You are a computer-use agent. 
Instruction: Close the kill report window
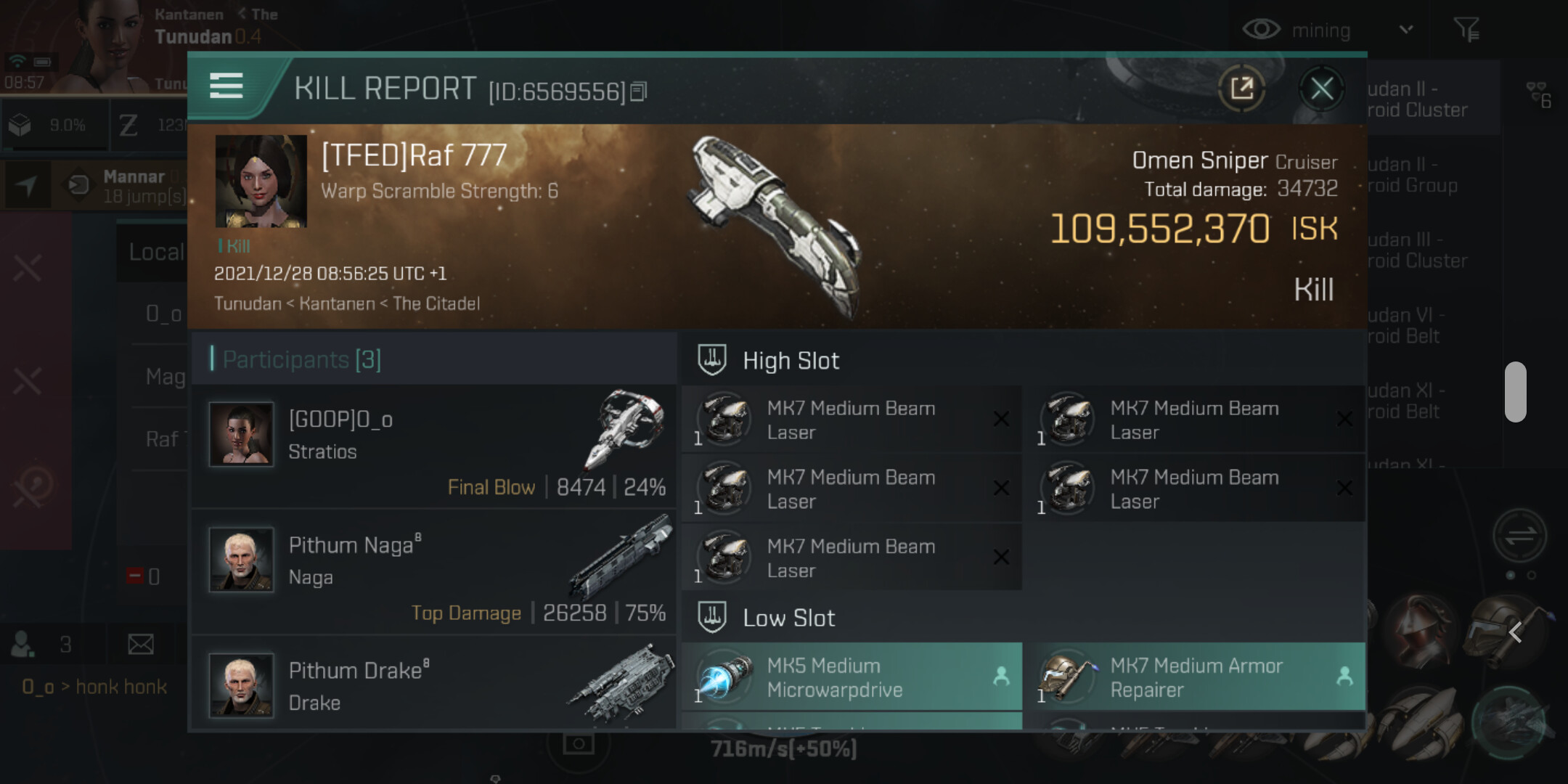click(x=1321, y=89)
